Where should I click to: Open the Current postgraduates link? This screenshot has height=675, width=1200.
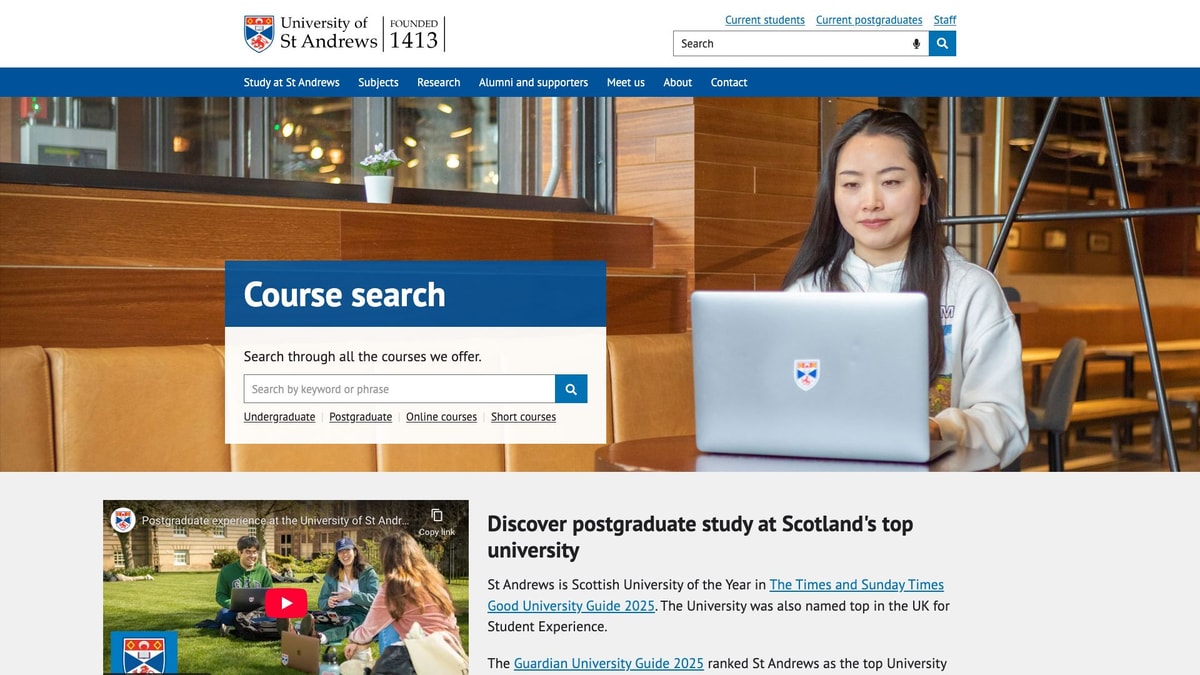[x=868, y=19]
